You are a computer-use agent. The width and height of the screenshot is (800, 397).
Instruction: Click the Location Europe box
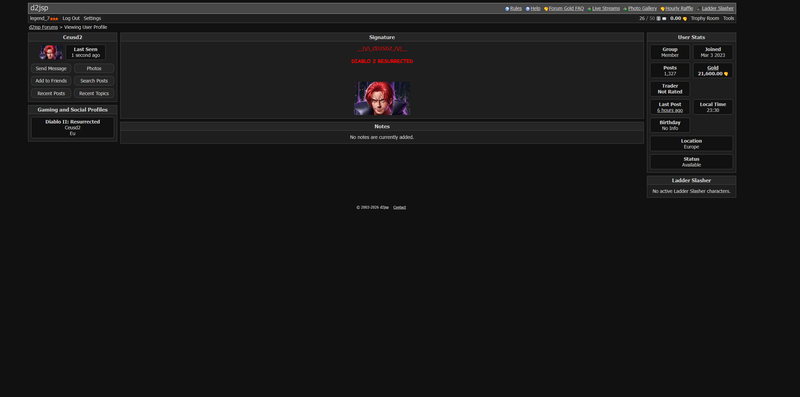click(x=691, y=143)
